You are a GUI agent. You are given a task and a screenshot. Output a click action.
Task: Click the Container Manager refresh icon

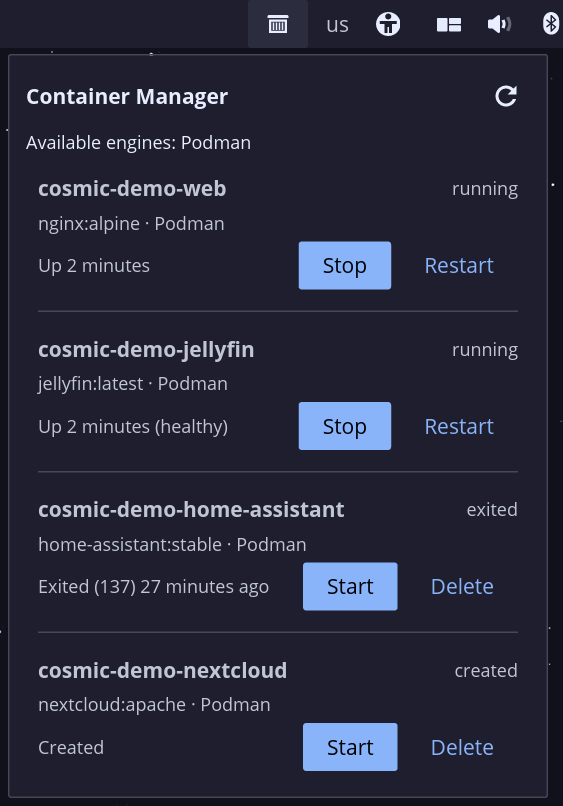tap(506, 96)
